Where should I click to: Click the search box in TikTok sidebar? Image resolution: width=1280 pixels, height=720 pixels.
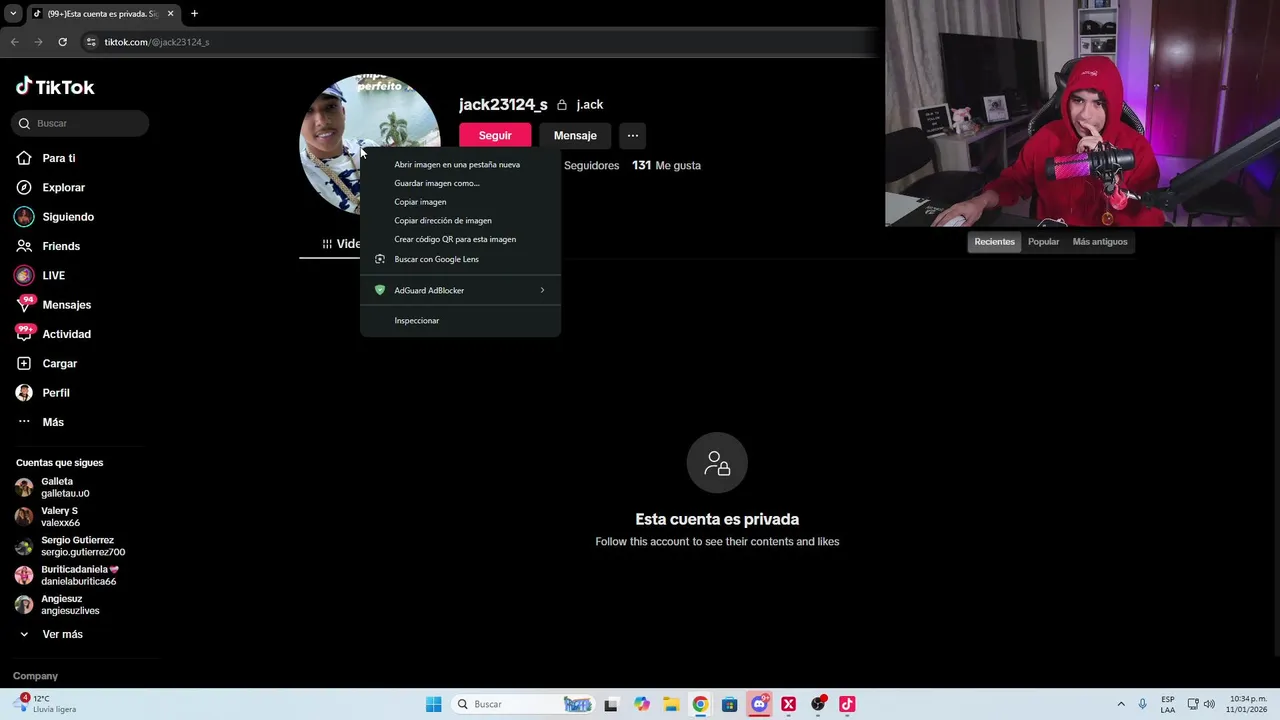(80, 123)
